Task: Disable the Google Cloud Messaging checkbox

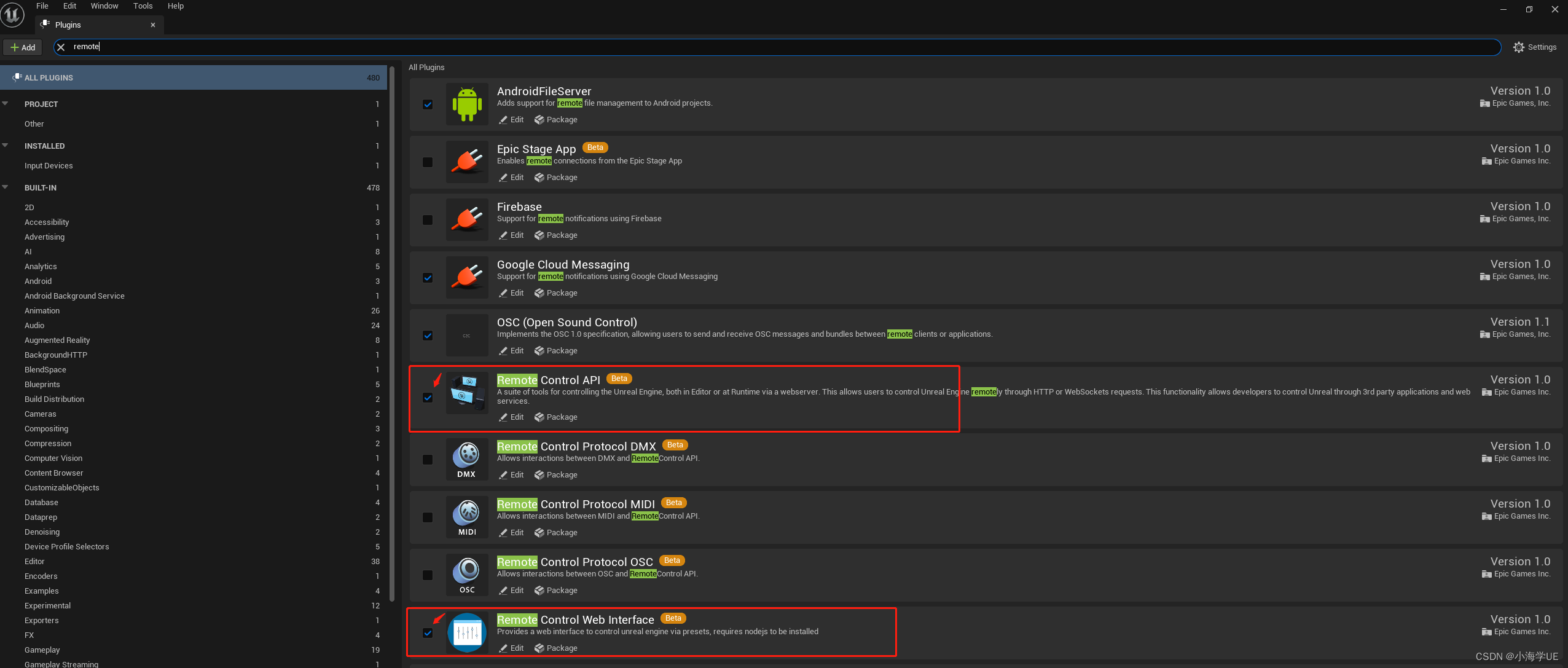Action: pos(428,278)
